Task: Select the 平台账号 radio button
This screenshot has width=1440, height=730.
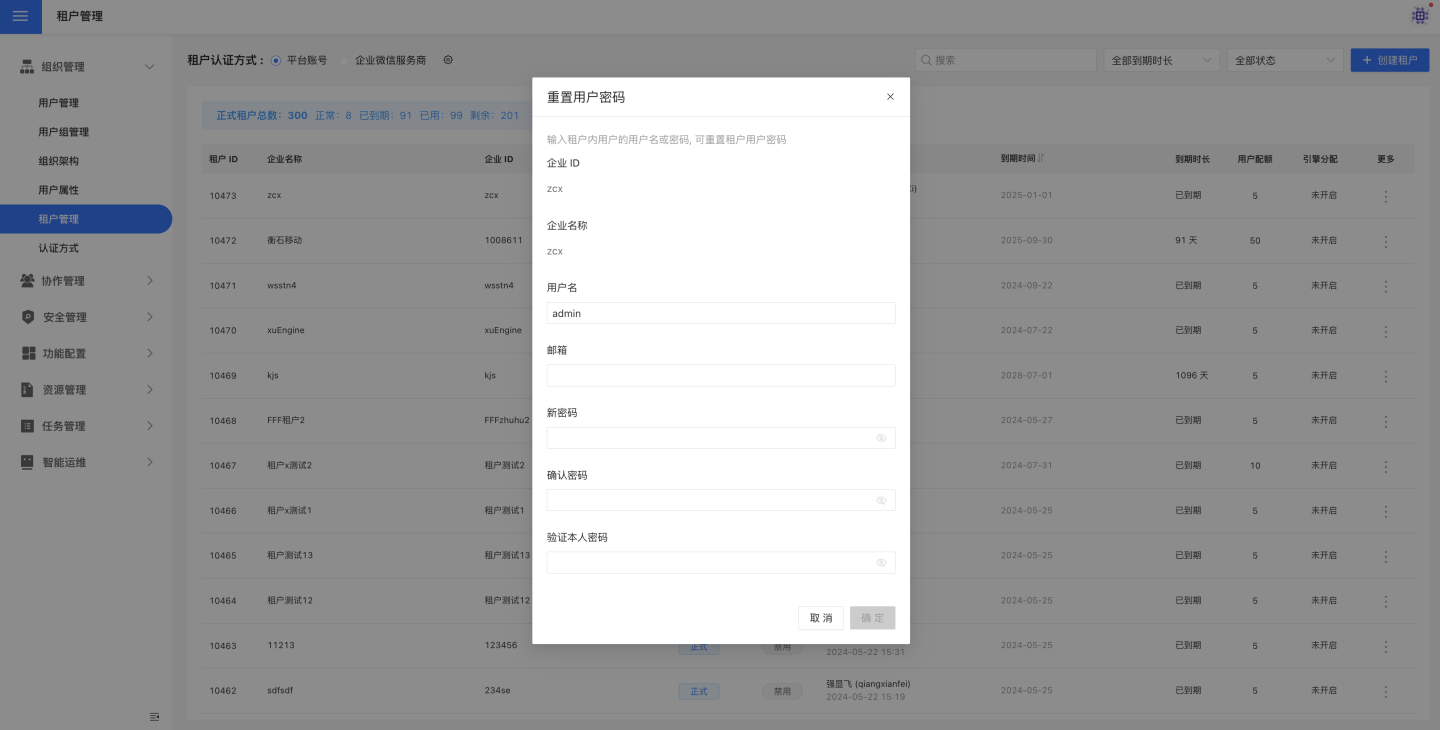Action: [276, 60]
